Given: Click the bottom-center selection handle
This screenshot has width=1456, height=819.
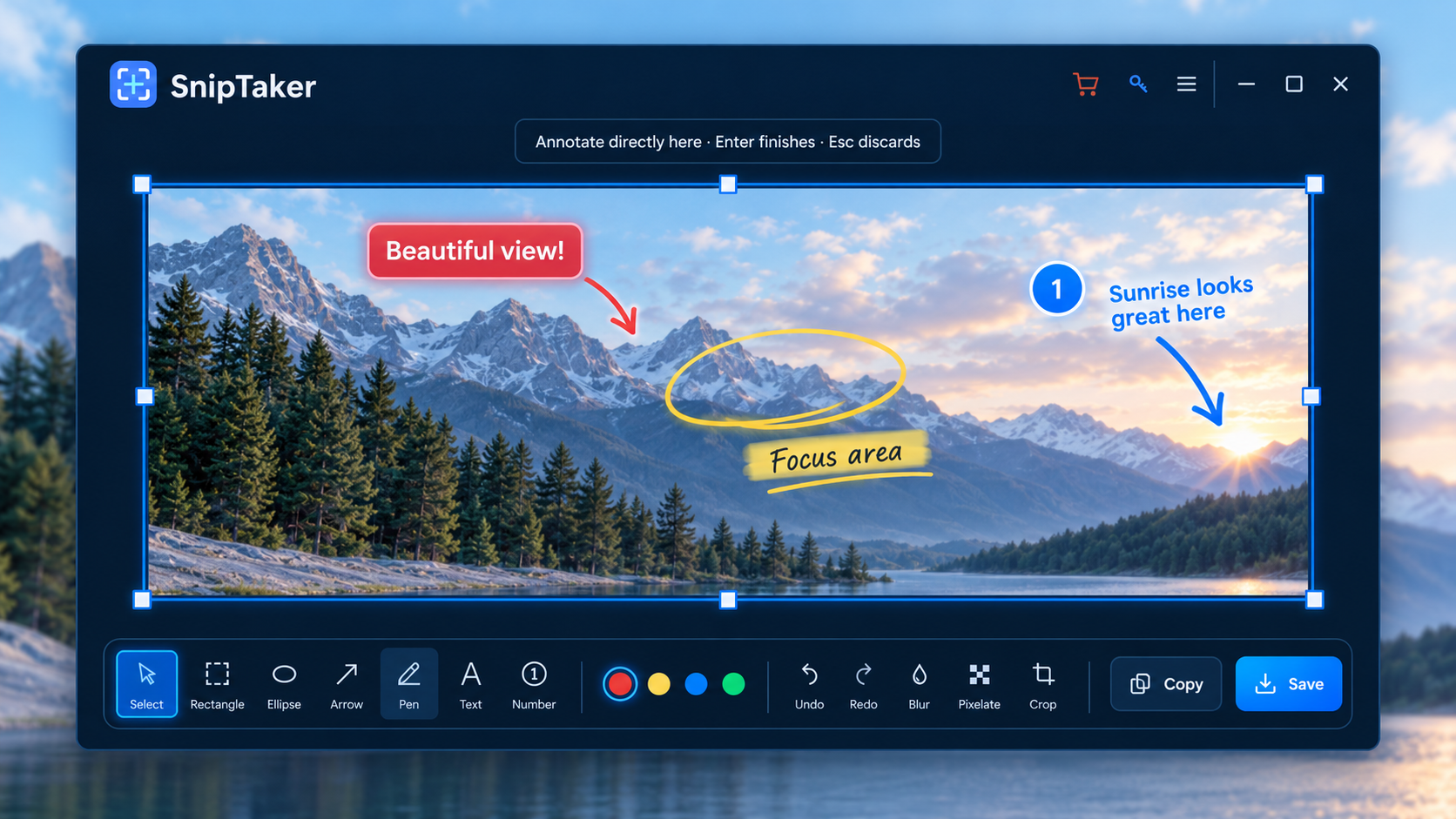Looking at the screenshot, I should (x=728, y=600).
